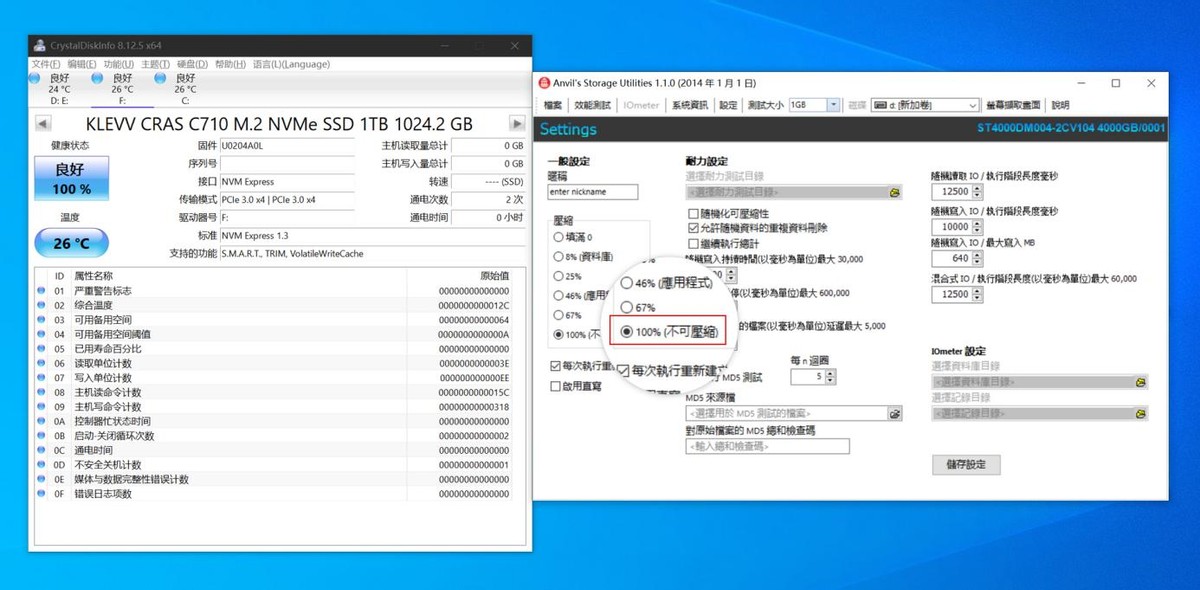Click the right arrow to view next disk
Image resolution: width=1200 pixels, height=590 pixels.
517,123
